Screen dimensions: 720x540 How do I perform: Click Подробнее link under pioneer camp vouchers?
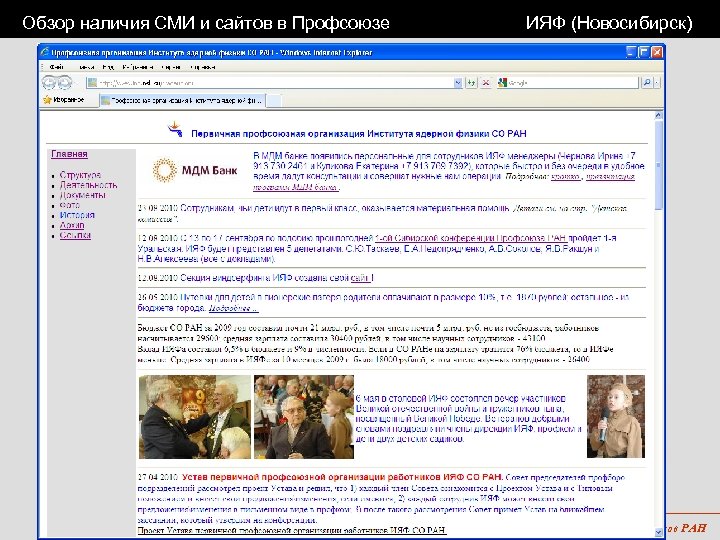click(x=233, y=308)
